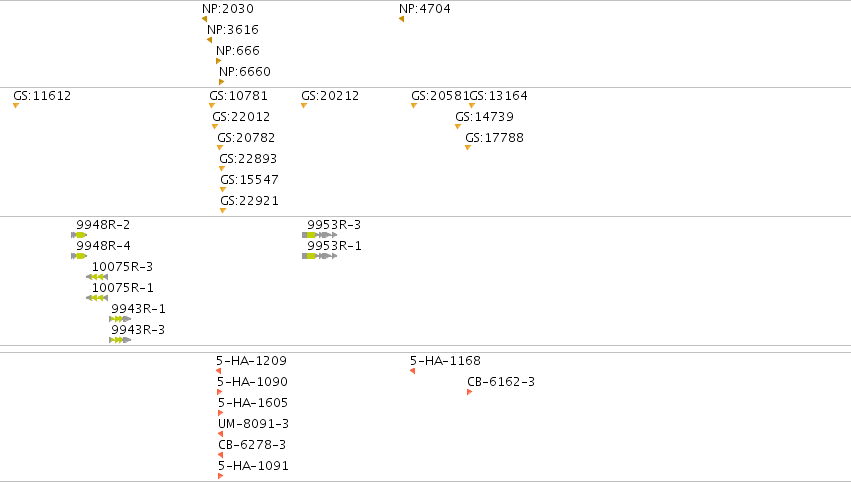Image resolution: width=851 pixels, height=482 pixels.
Task: Select the GS:17788 insertion marker
Action: 468,148
